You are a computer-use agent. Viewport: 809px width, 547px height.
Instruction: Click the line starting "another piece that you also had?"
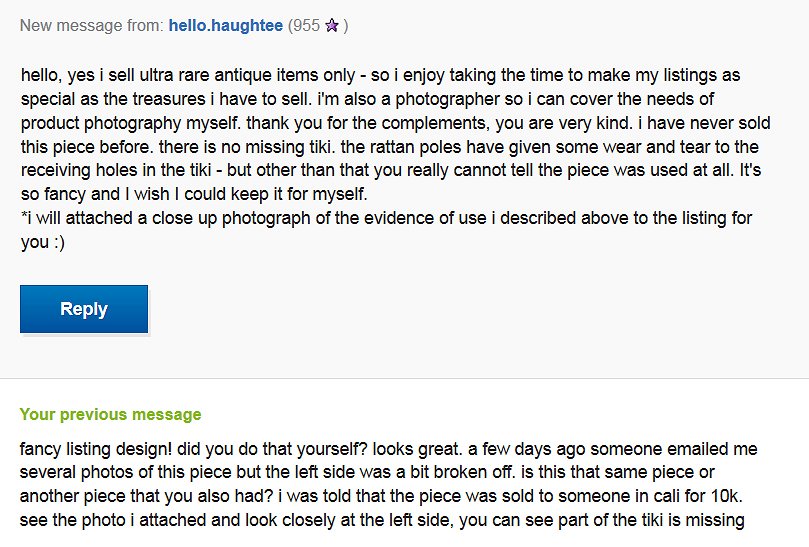371,495
